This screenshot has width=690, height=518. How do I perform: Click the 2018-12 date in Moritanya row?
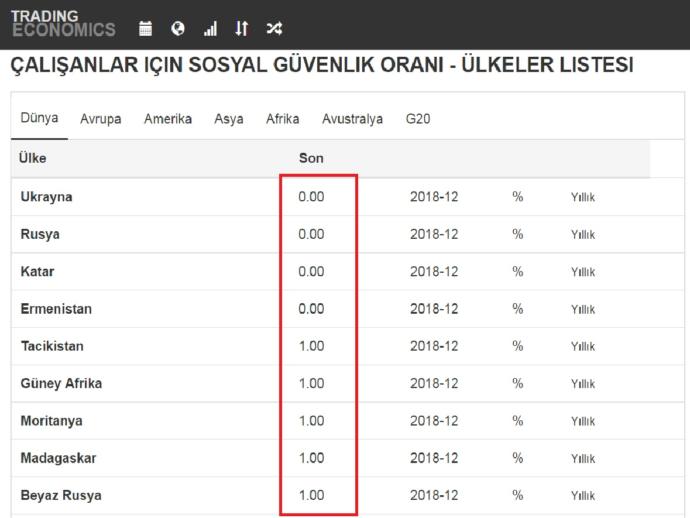coord(434,421)
